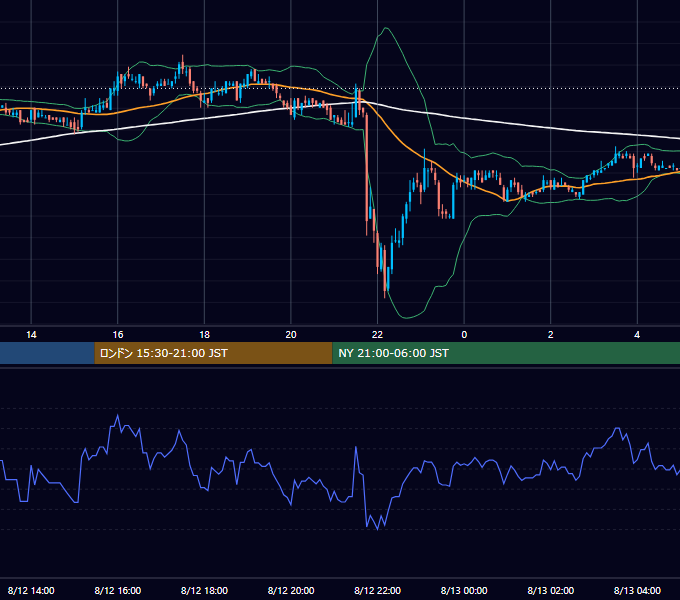Click the 4 hour axis label

(637, 335)
